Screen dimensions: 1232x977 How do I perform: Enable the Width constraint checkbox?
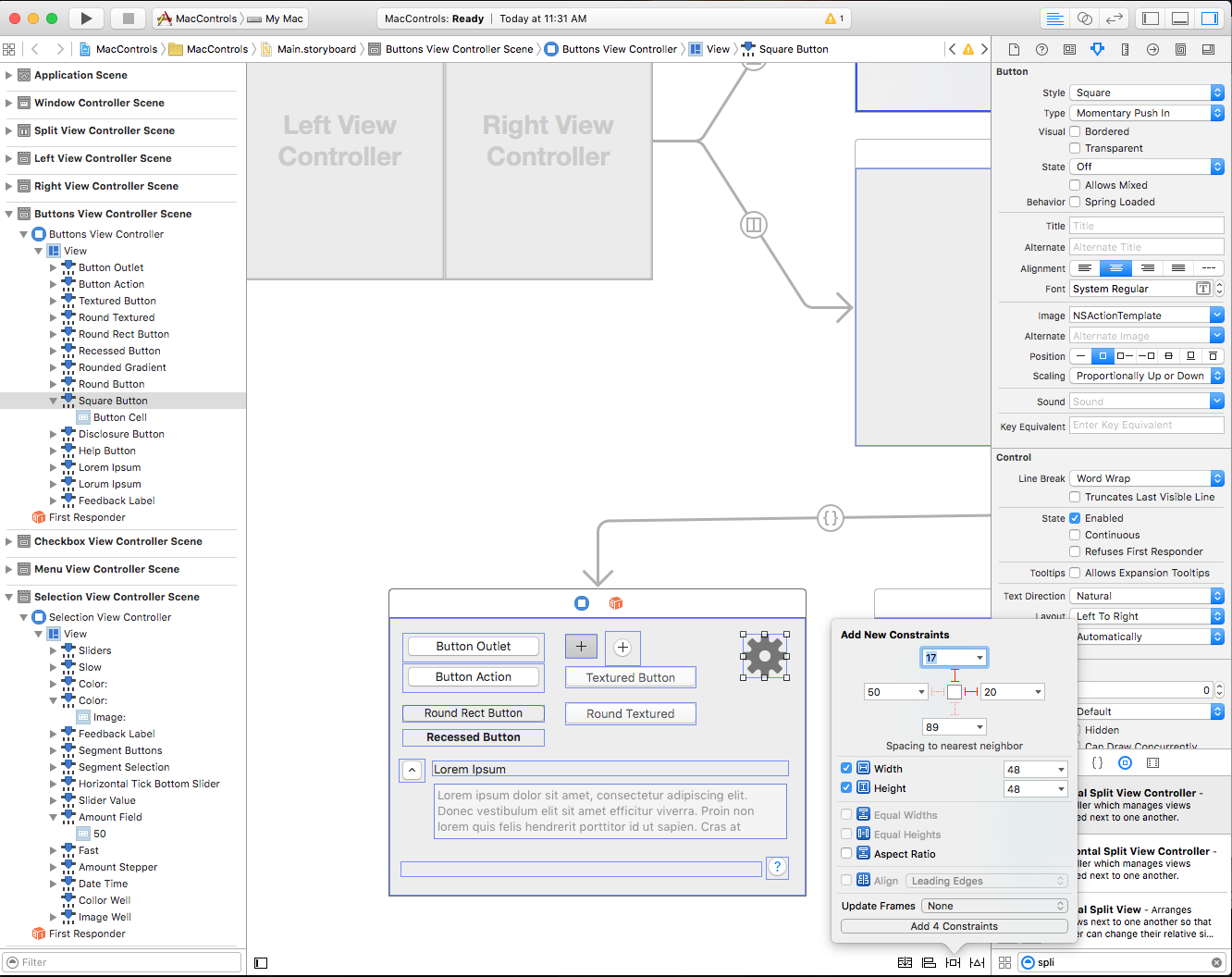click(x=846, y=768)
